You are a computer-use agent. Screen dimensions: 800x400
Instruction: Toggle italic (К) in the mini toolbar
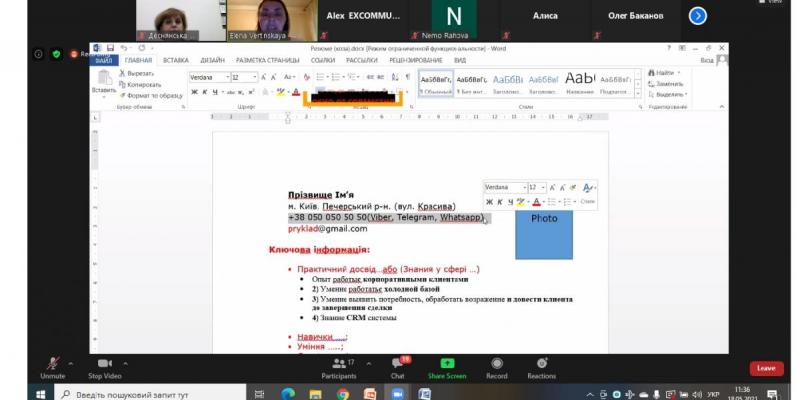(500, 202)
